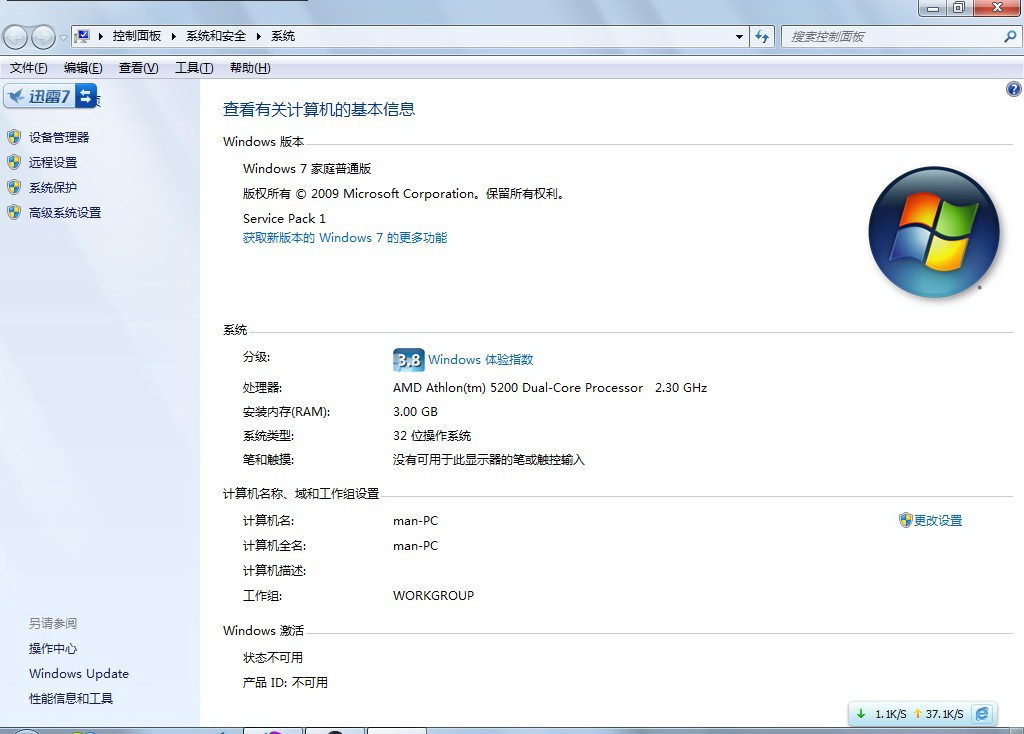Refresh the page using the address bar refresh icon
The image size is (1024, 734).
pyautogui.click(x=762, y=36)
